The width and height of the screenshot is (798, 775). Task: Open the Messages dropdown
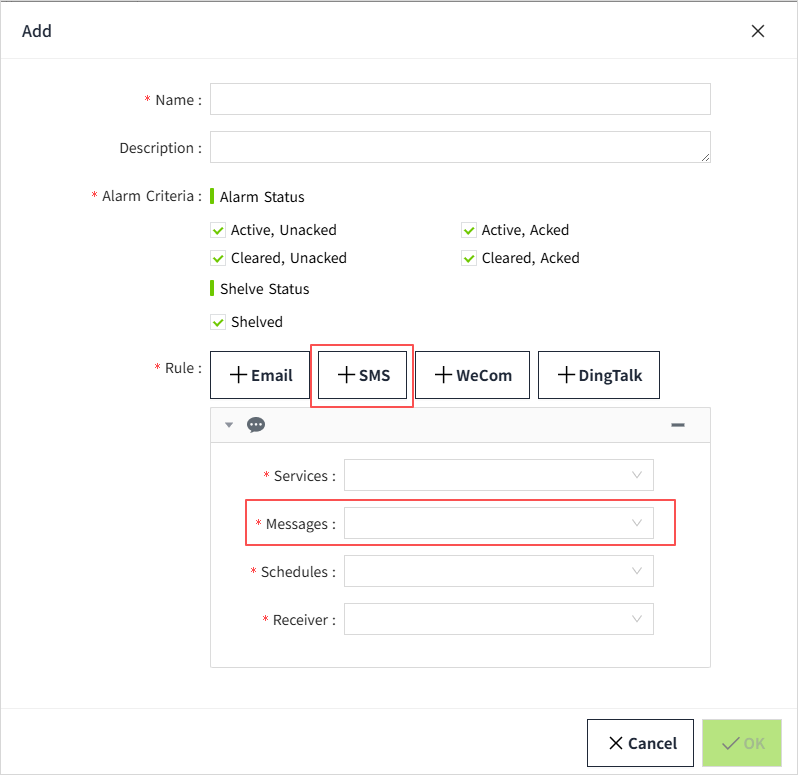[498, 523]
